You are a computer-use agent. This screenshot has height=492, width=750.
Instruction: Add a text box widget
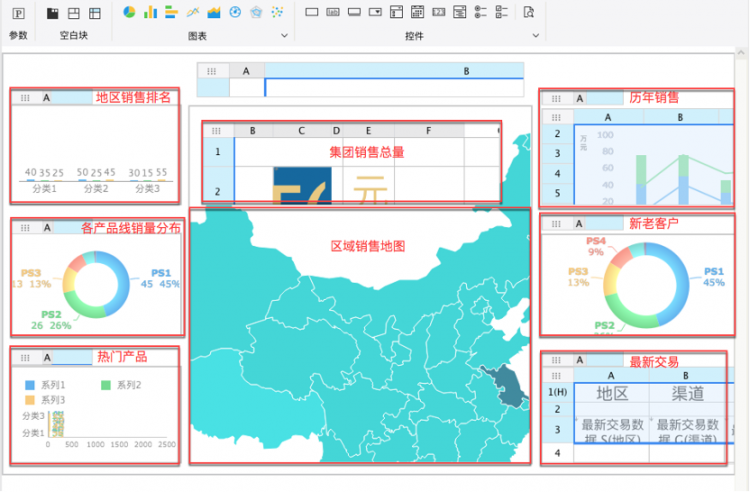point(312,12)
